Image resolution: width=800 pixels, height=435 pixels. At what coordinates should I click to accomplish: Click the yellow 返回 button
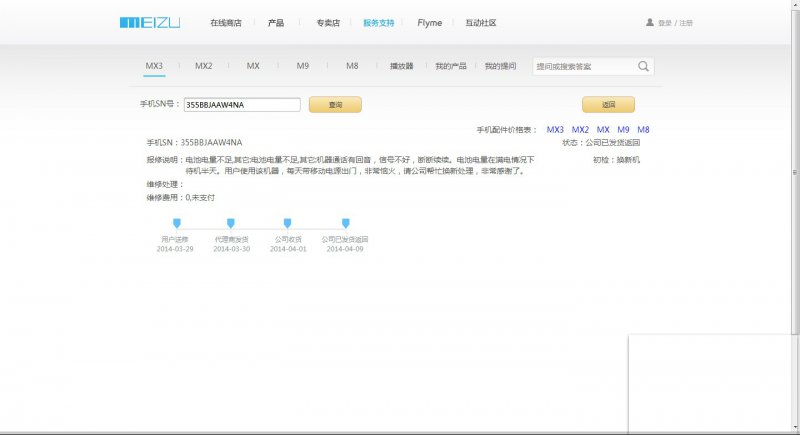[609, 105]
